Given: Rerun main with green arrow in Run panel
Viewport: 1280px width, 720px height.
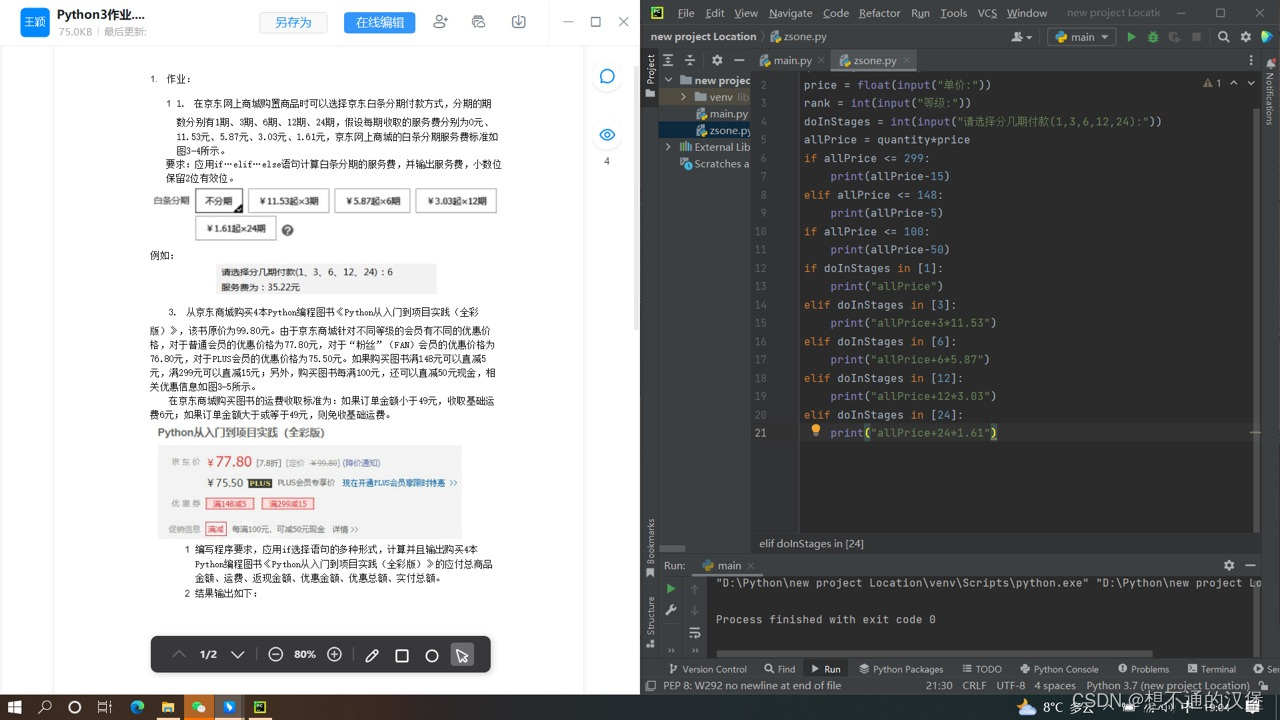Looking at the screenshot, I should point(671,589).
